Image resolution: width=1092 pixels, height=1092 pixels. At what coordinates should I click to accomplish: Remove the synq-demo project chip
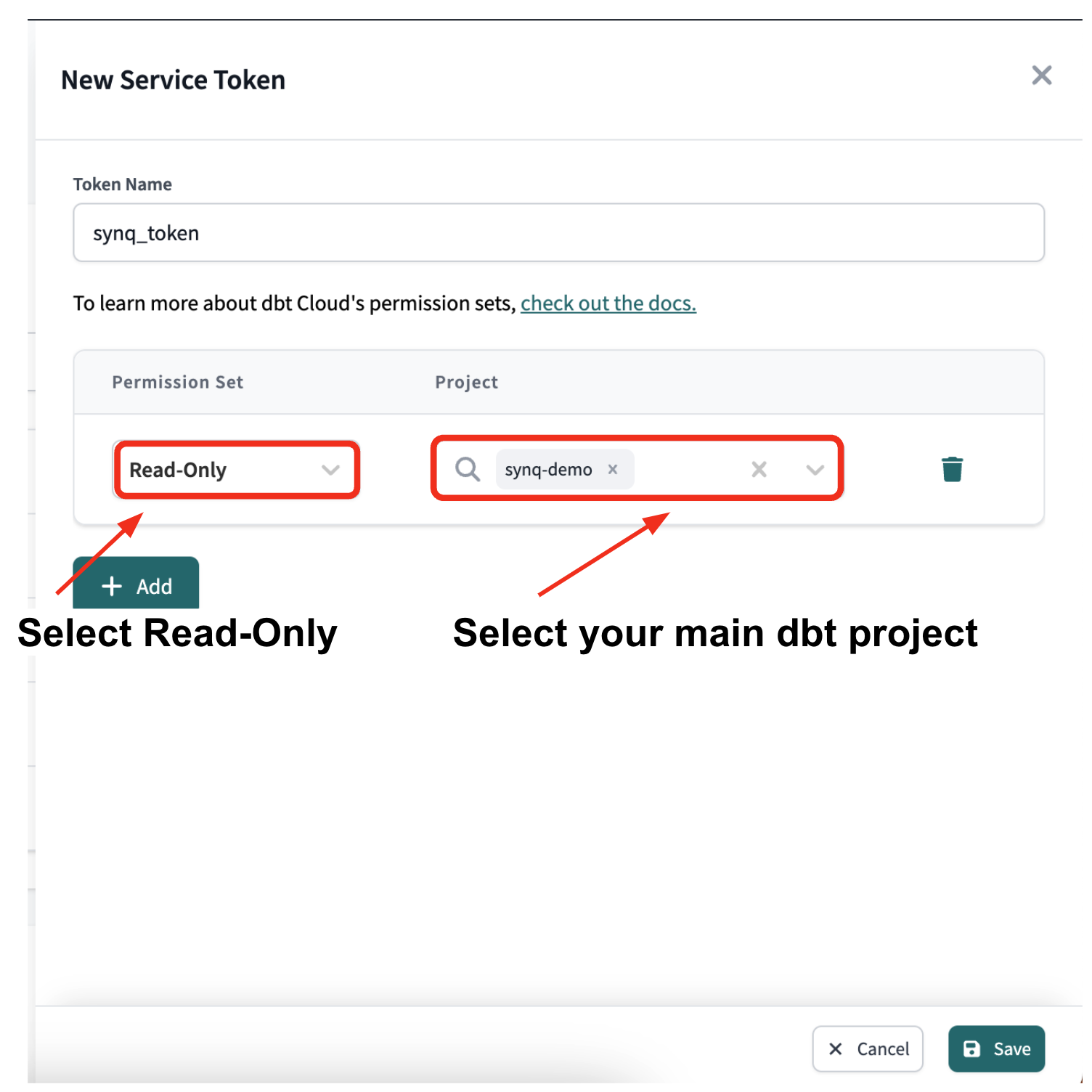point(613,469)
